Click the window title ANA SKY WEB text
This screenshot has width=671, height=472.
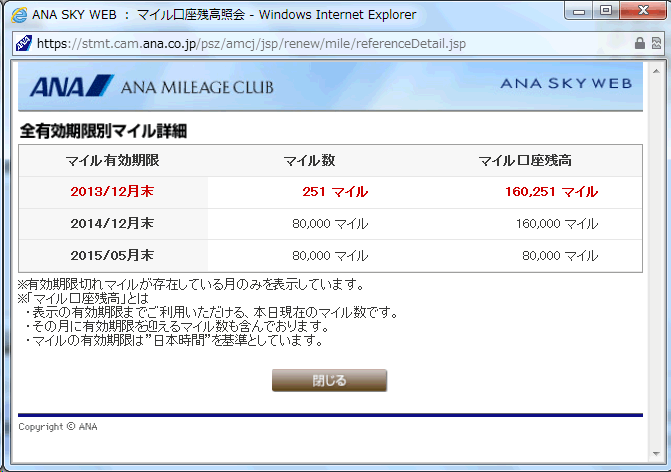pyautogui.click(x=74, y=15)
